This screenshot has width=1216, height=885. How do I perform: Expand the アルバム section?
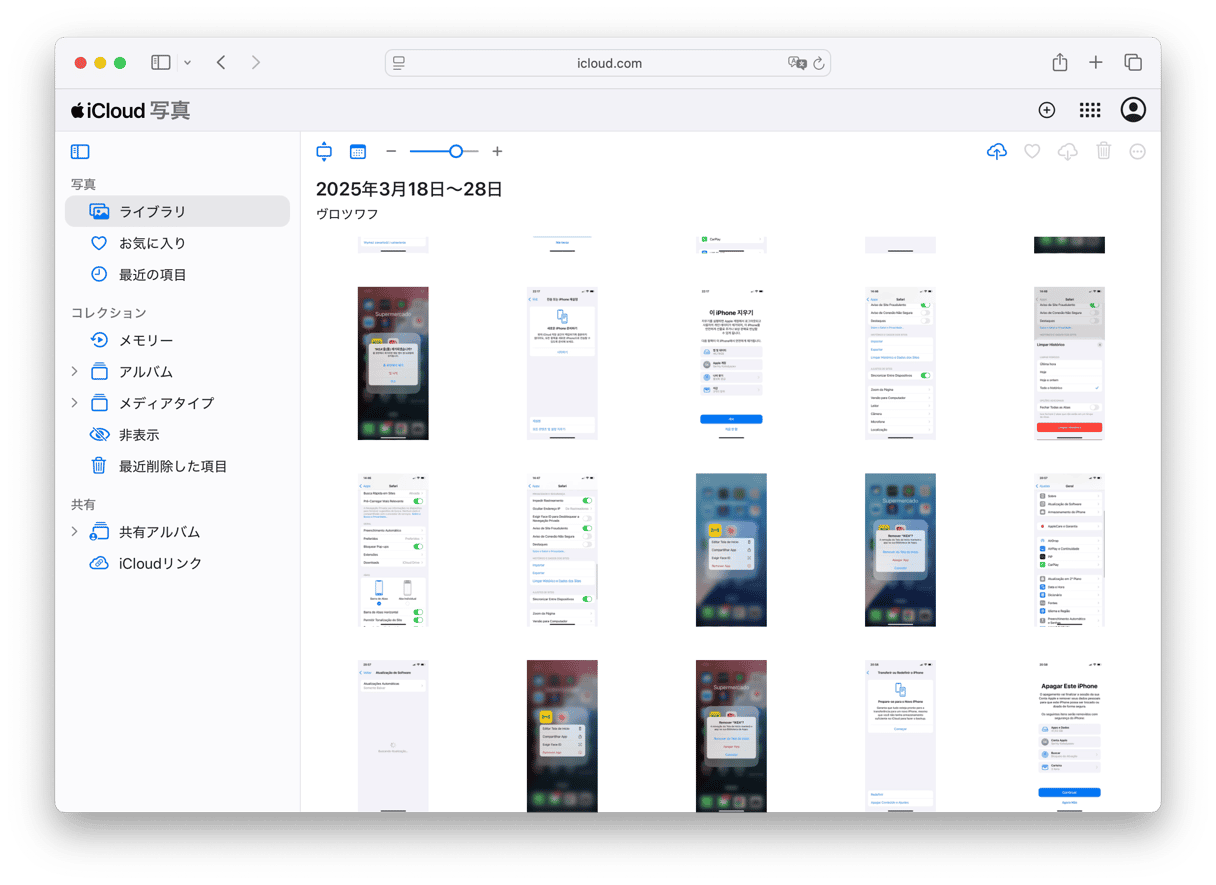[74, 372]
